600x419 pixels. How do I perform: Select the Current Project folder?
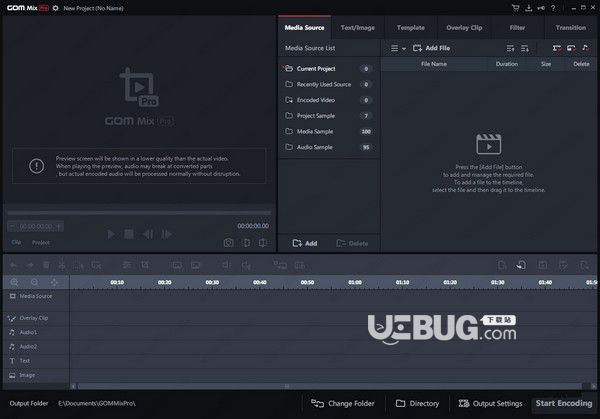tap(329, 68)
